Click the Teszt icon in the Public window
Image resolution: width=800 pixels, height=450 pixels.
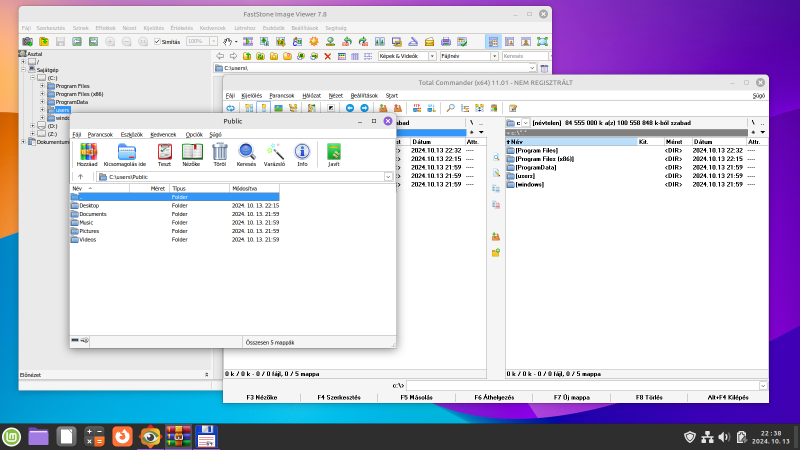pyautogui.click(x=164, y=155)
